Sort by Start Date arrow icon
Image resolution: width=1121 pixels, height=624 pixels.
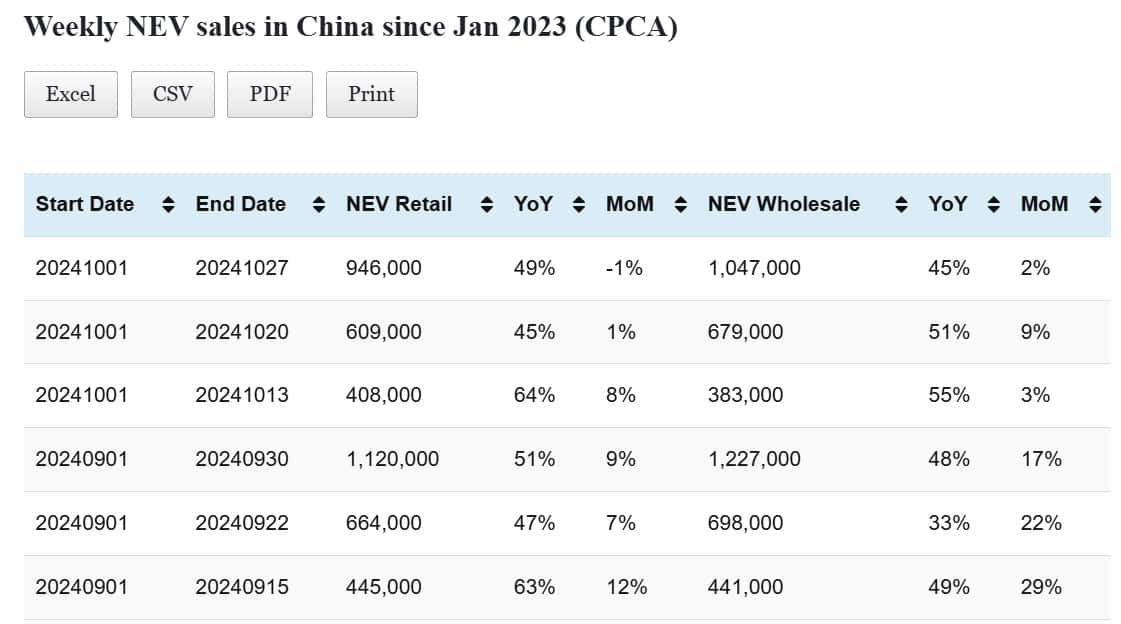click(x=168, y=205)
